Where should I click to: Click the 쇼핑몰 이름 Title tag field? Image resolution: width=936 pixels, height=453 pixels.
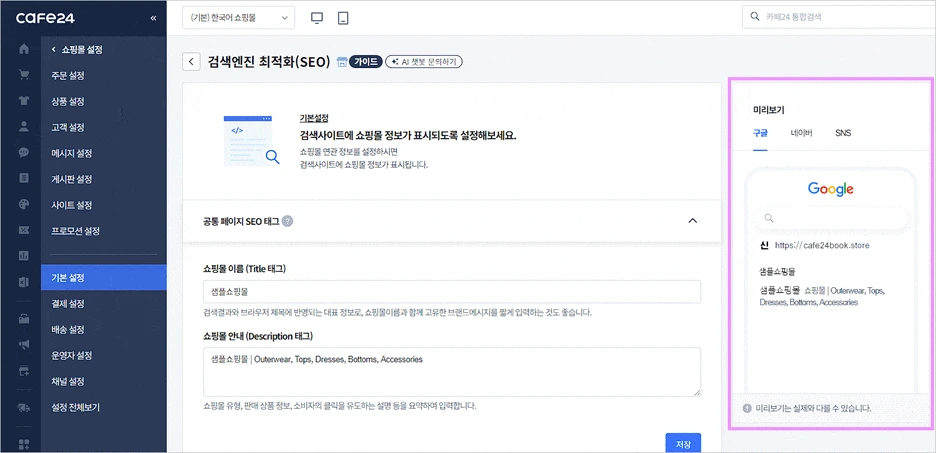click(x=452, y=292)
